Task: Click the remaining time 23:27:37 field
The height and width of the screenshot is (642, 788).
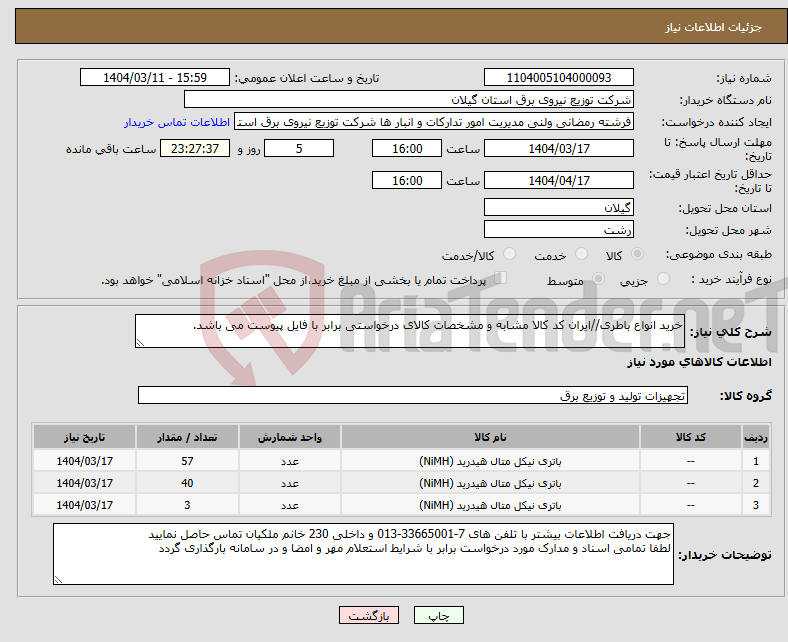Action: [x=195, y=148]
